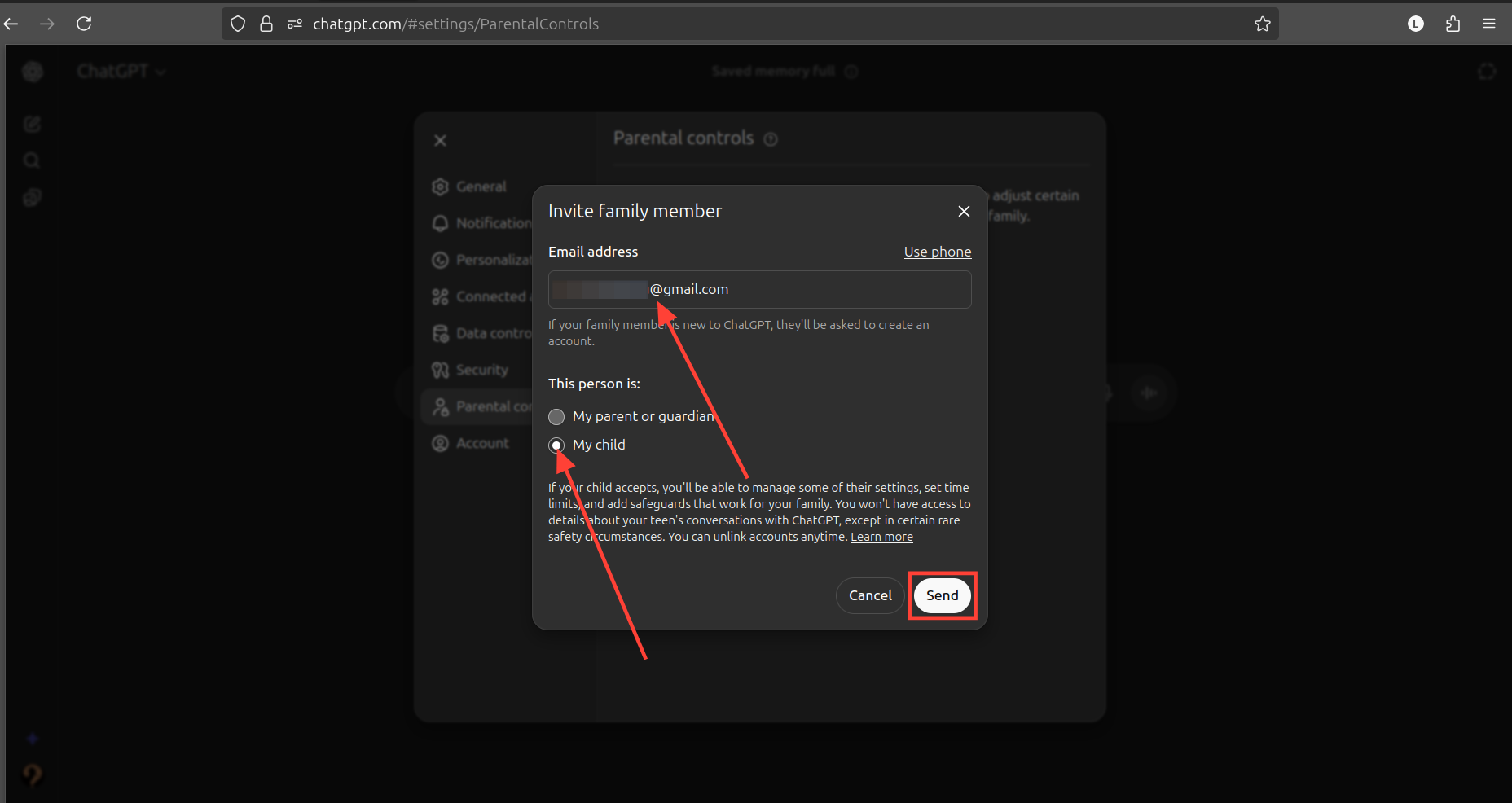This screenshot has height=803, width=1512.
Task: Click the info icon beside 'Saved memory full'
Action: (851, 72)
